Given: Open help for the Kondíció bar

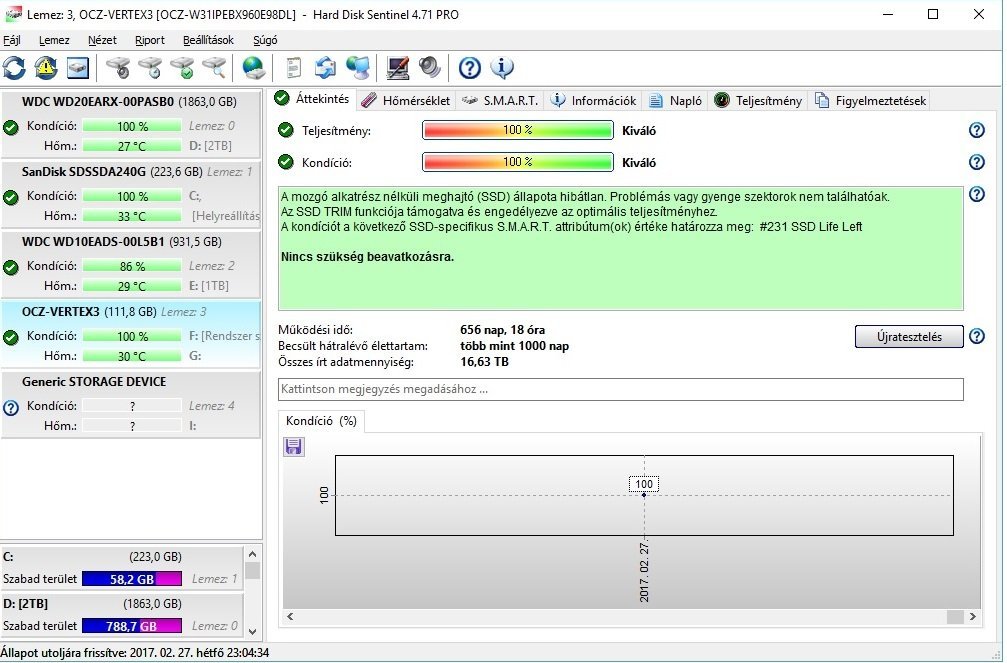Looking at the screenshot, I should click(976, 162).
